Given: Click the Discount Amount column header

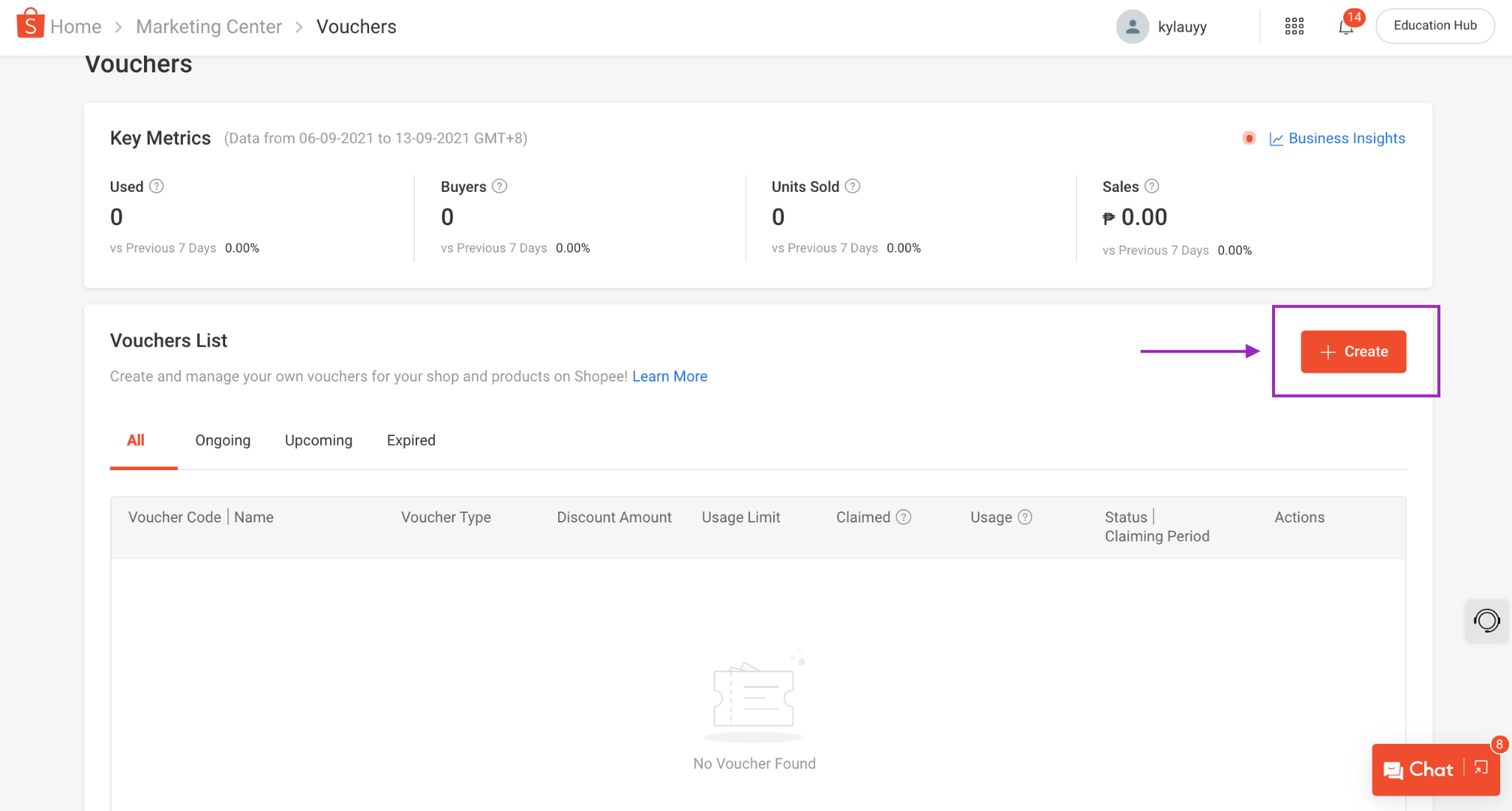Looking at the screenshot, I should click(614, 517).
